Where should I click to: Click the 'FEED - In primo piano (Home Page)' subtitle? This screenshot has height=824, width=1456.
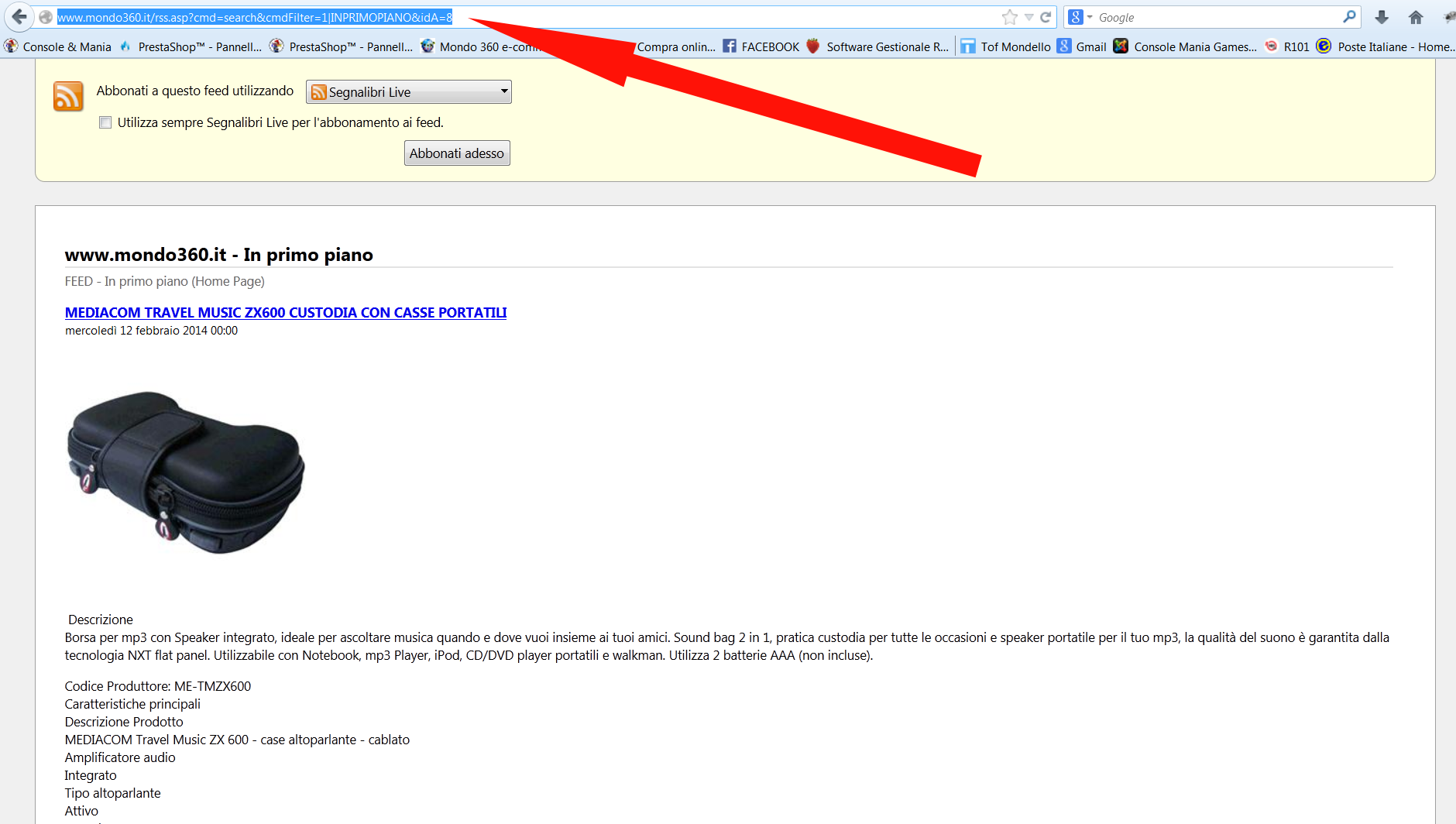165,281
